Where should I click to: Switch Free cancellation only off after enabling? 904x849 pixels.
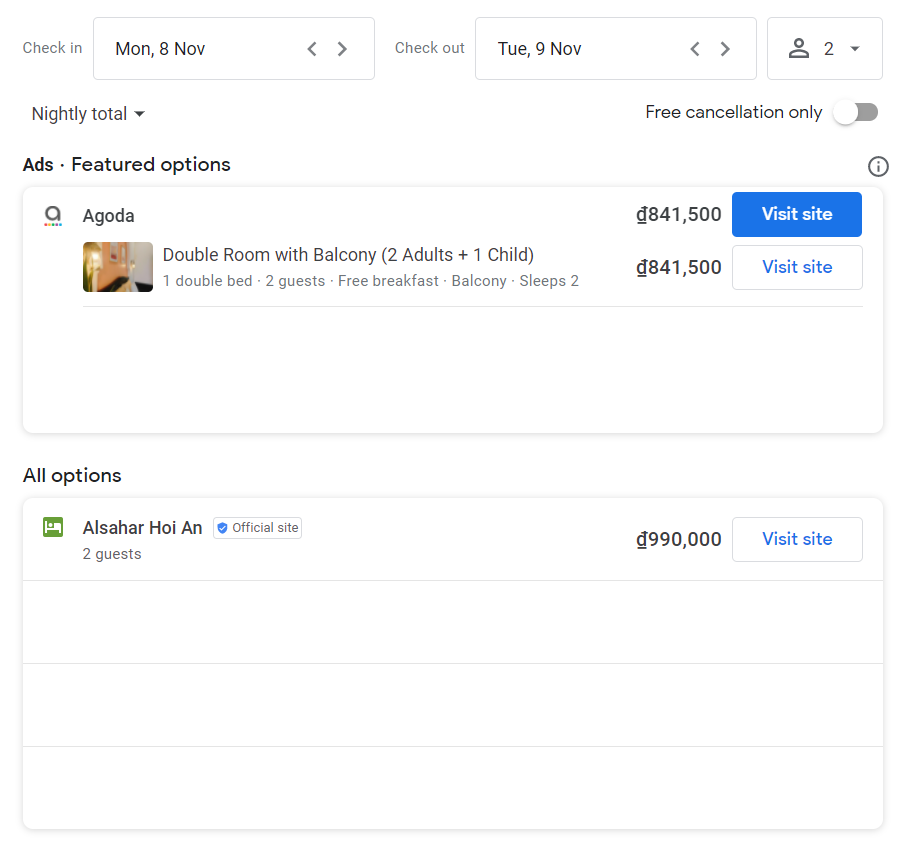tap(855, 112)
